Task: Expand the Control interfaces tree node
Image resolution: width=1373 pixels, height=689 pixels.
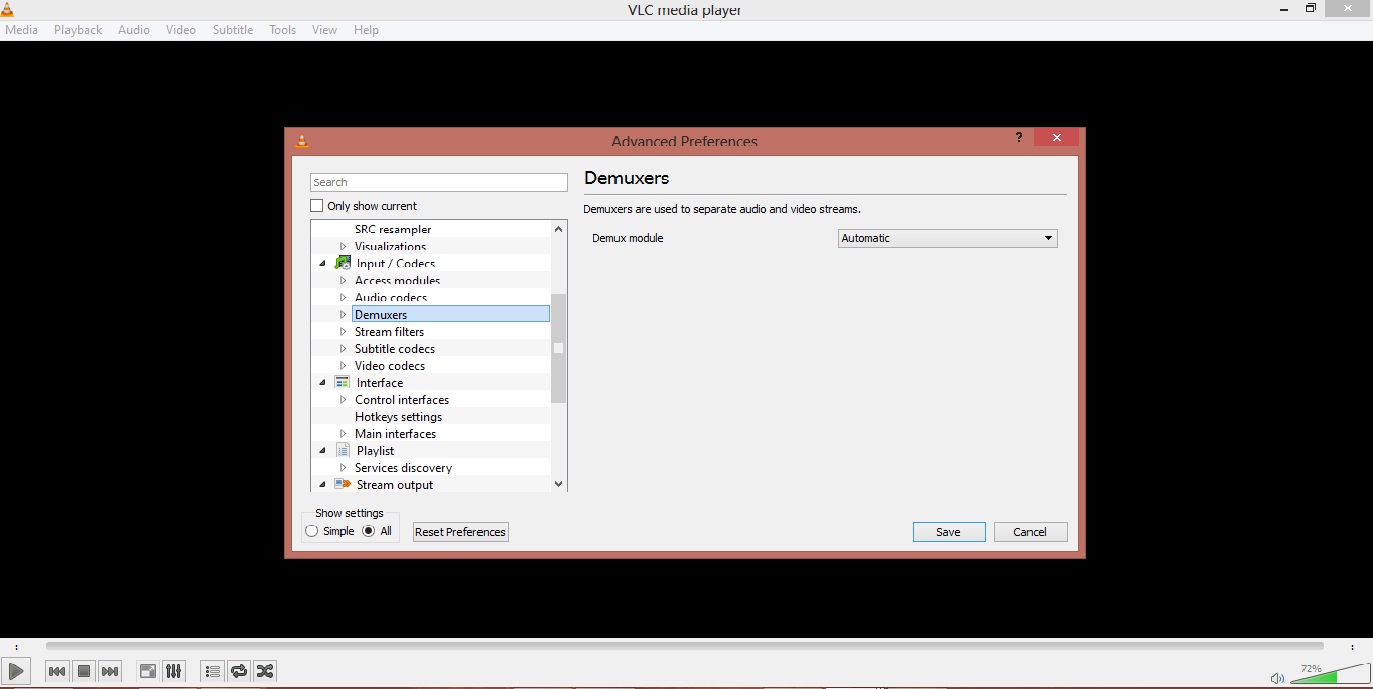Action: 343,400
